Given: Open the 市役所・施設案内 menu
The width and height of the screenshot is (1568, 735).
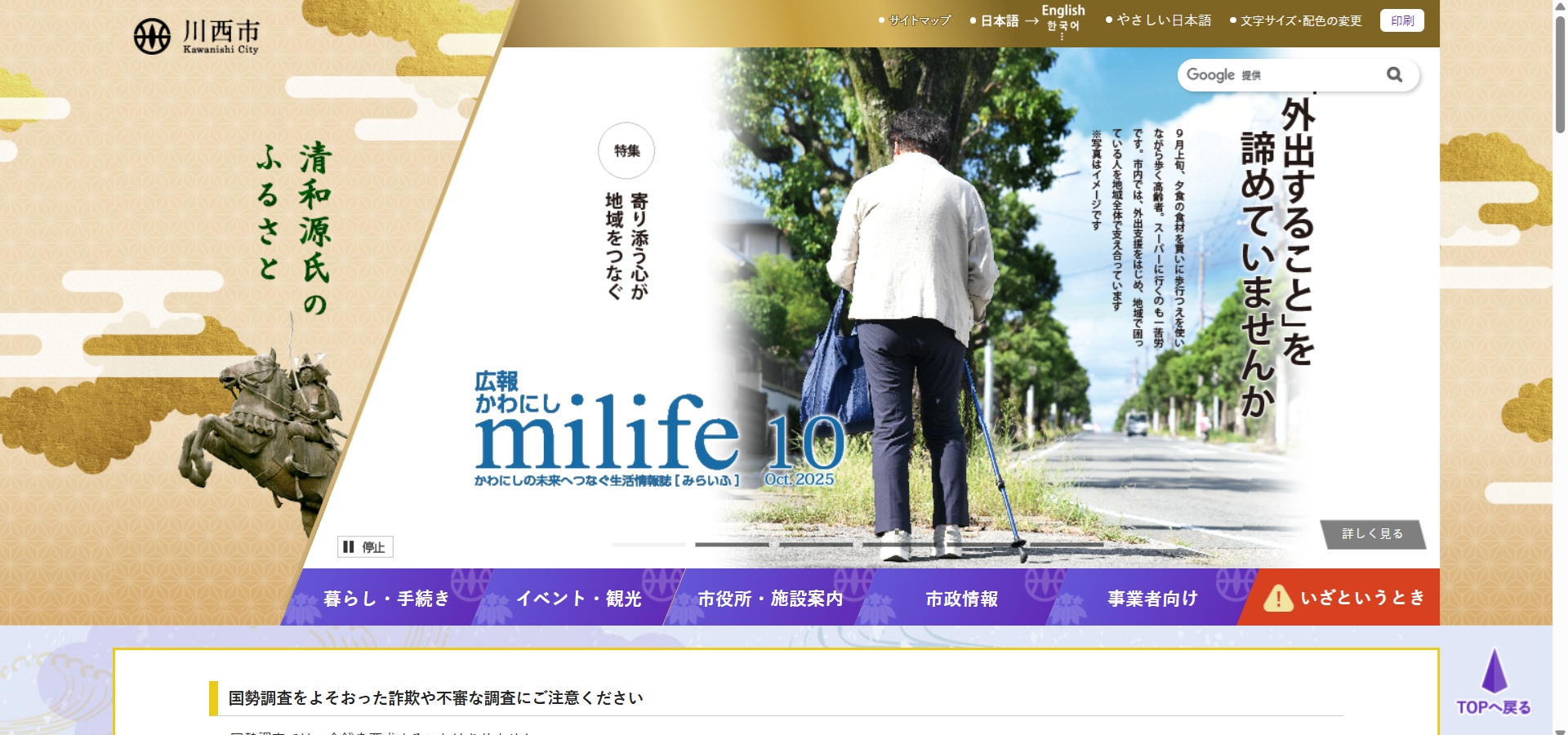Looking at the screenshot, I should (x=770, y=598).
